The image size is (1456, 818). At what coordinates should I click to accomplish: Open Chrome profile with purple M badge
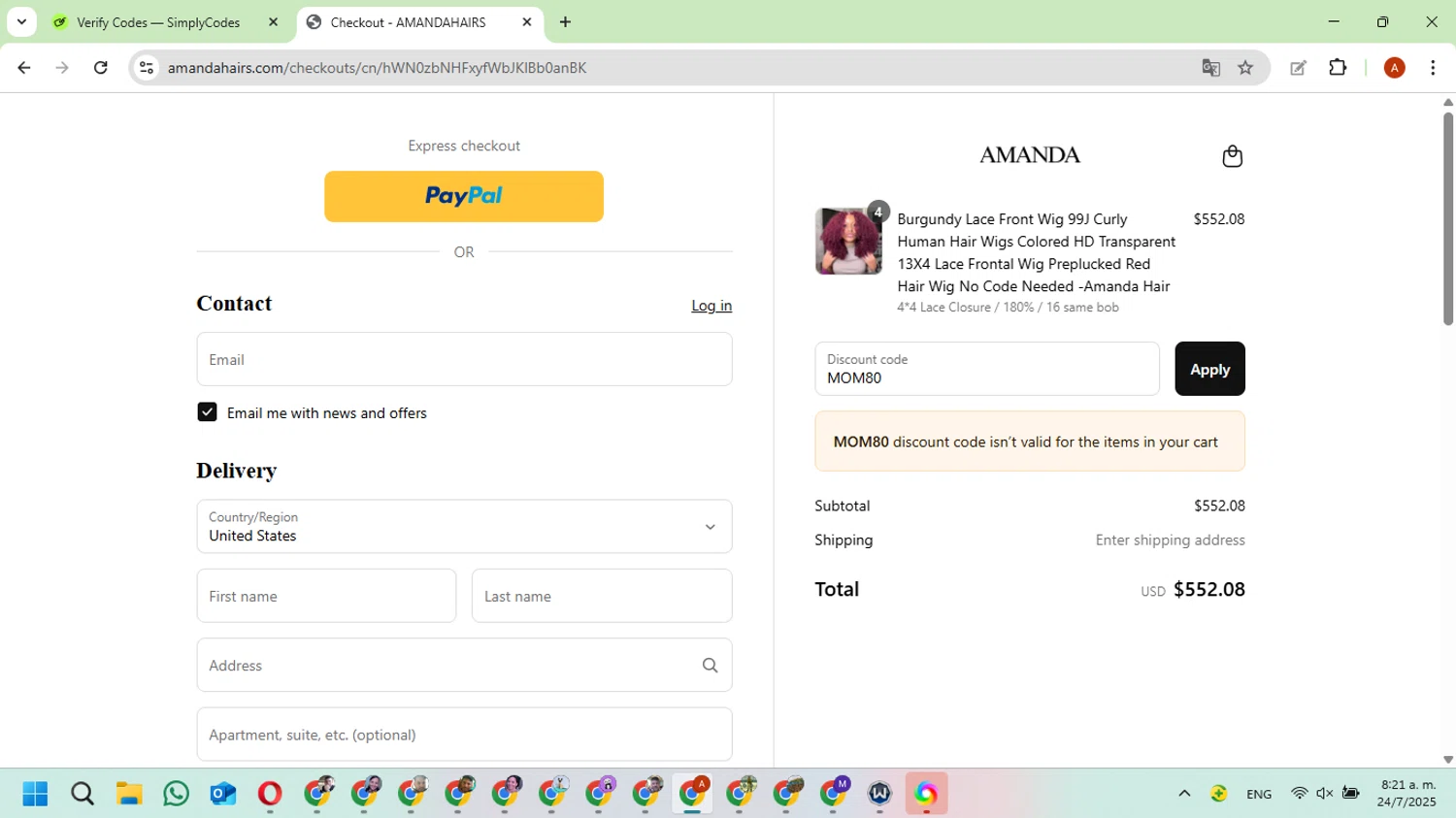pyautogui.click(x=835, y=794)
